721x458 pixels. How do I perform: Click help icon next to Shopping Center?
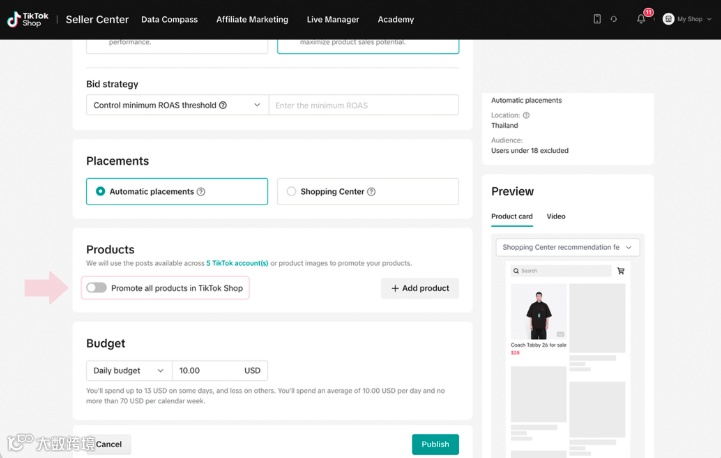[372, 192]
